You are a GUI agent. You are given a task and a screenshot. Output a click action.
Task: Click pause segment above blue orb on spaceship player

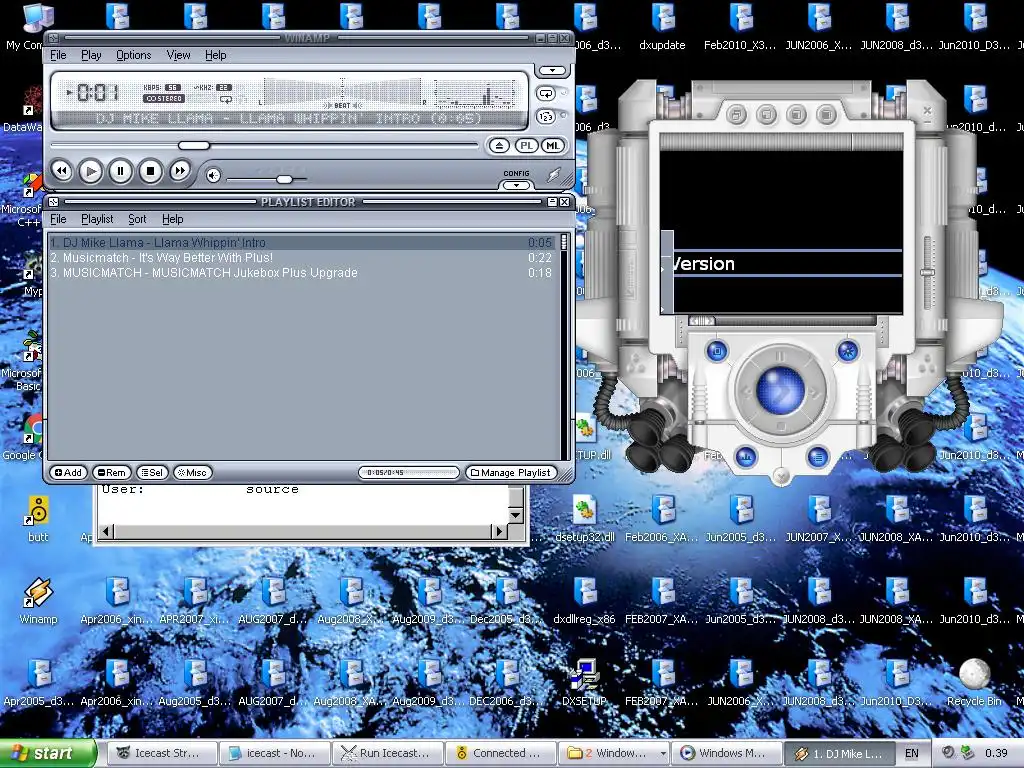coord(780,357)
